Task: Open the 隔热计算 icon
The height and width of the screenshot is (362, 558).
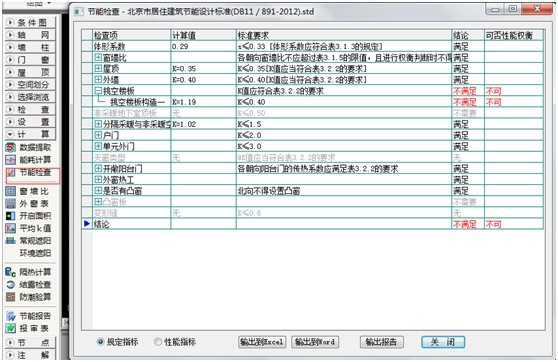Action: click(x=11, y=272)
